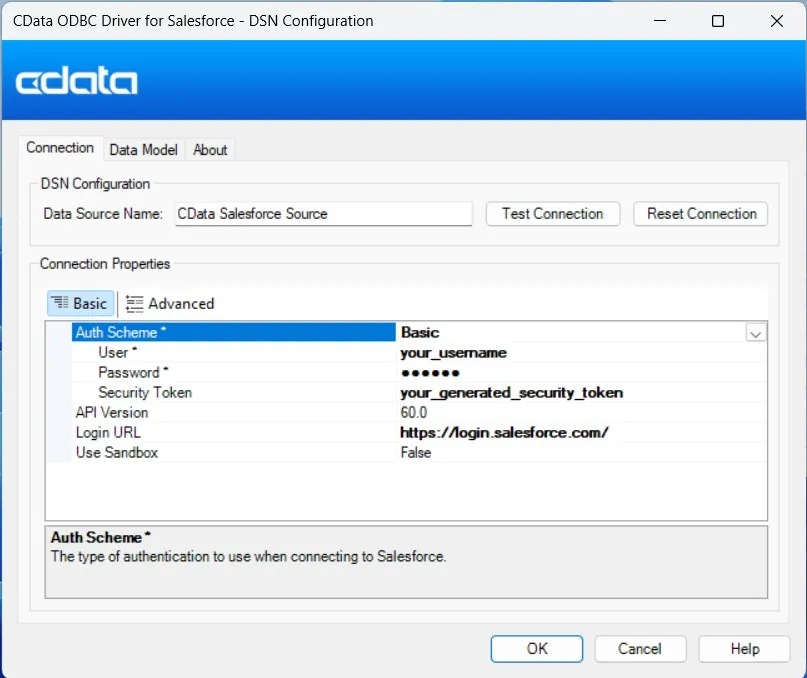Open the About tab
The image size is (807, 678).
210,149
